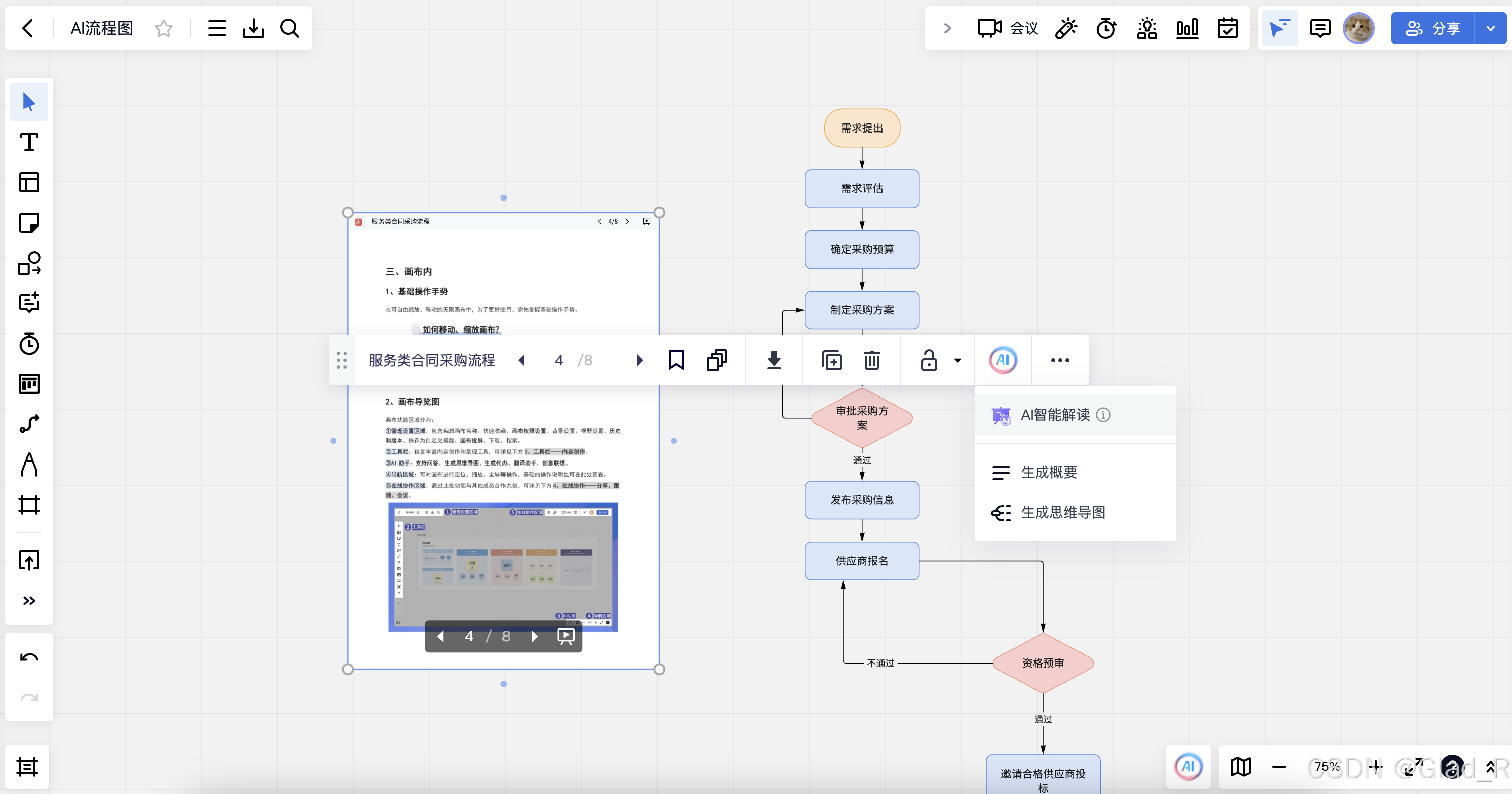Screen dimensions: 1512x794
Task: Expand more tools with double chevron
Action: [29, 601]
